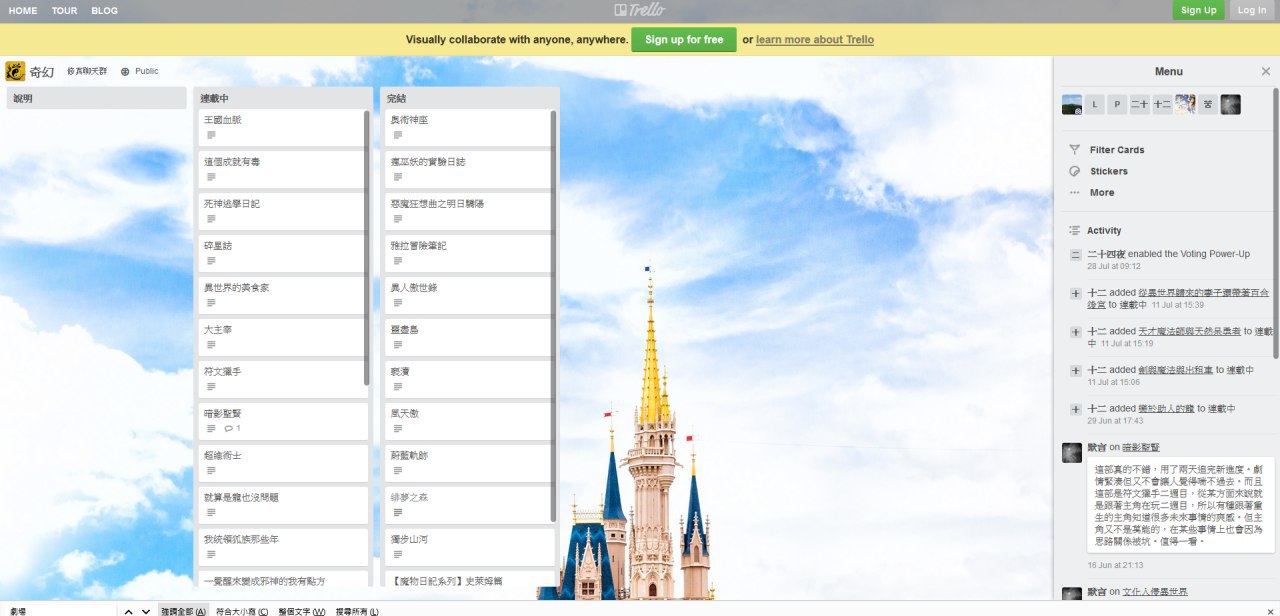Jump to the previous find result arrow
The image size is (1280, 616).
click(129, 611)
